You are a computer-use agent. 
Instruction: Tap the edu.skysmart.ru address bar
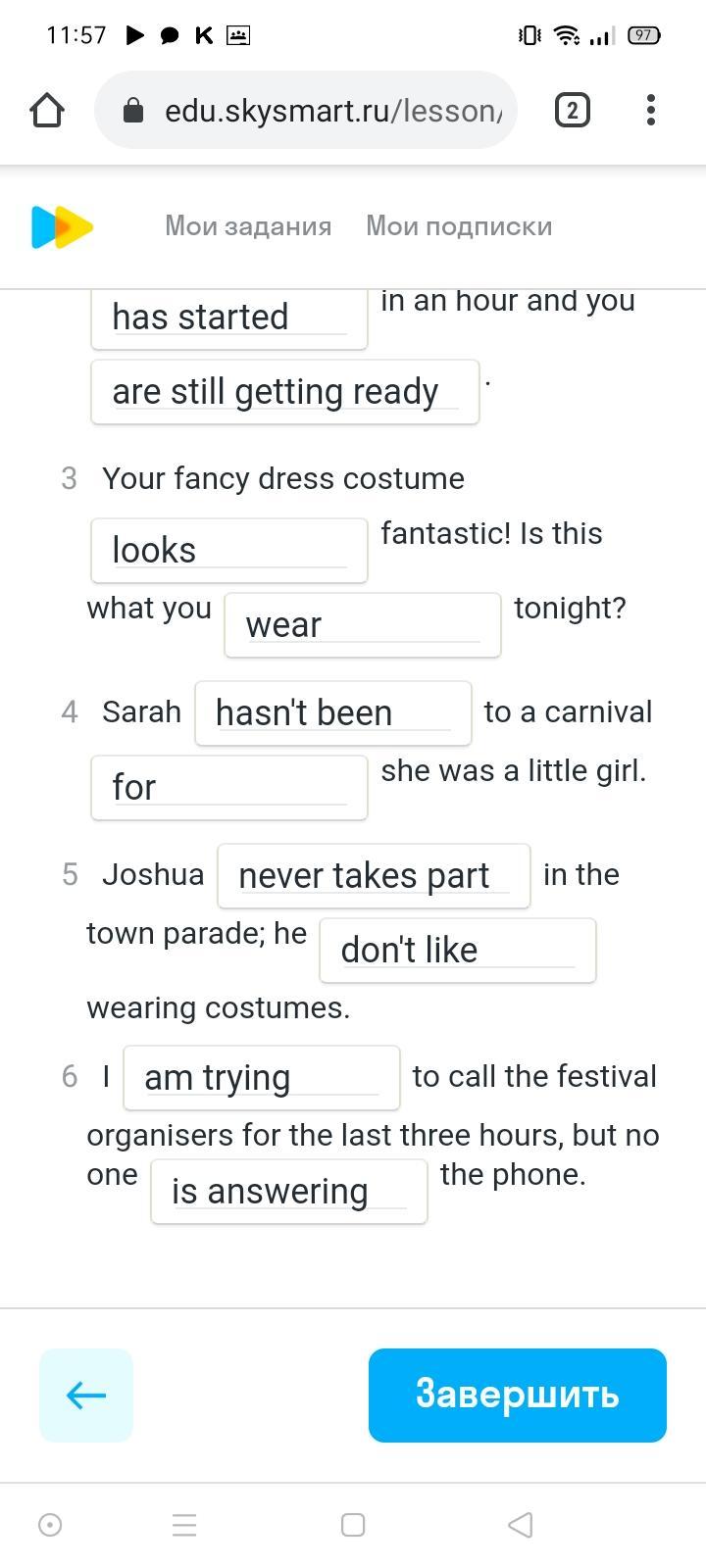point(333,111)
